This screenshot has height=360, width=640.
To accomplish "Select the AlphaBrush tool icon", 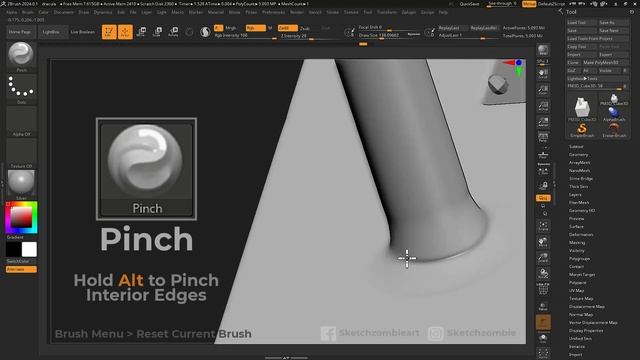I will (x=614, y=113).
